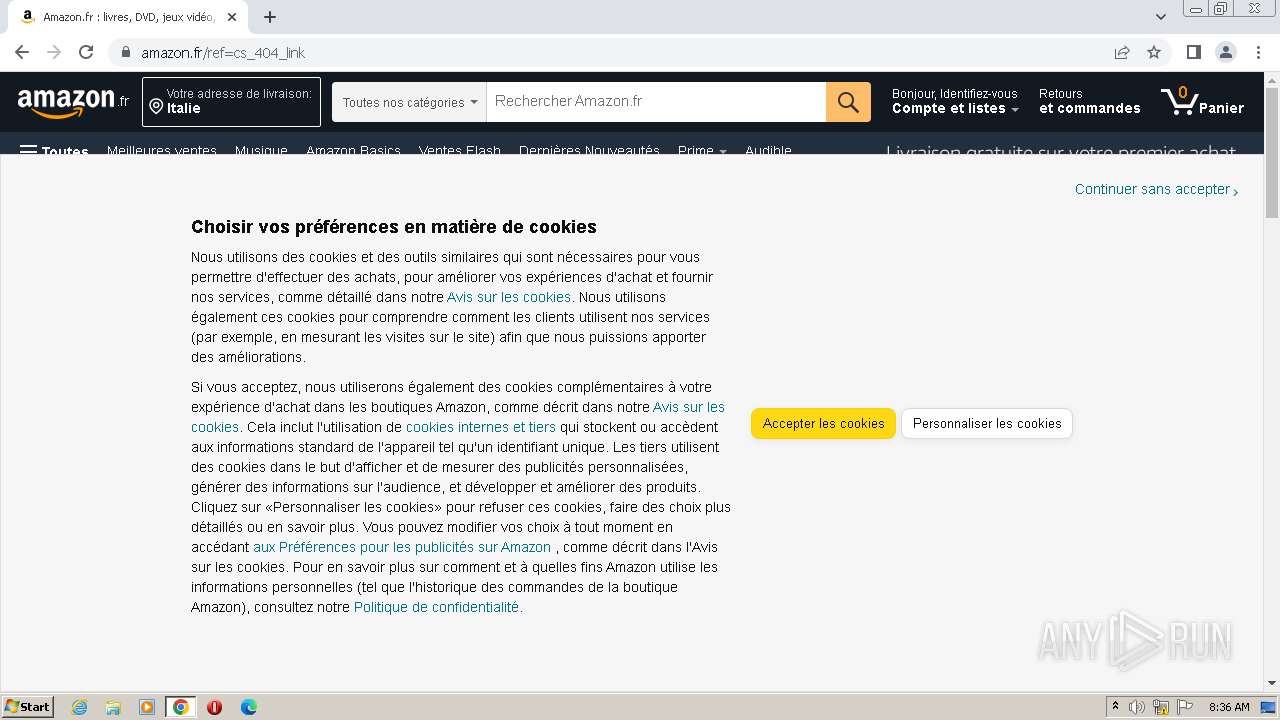Expand the Toutes nos catégories dropdown

point(409,102)
